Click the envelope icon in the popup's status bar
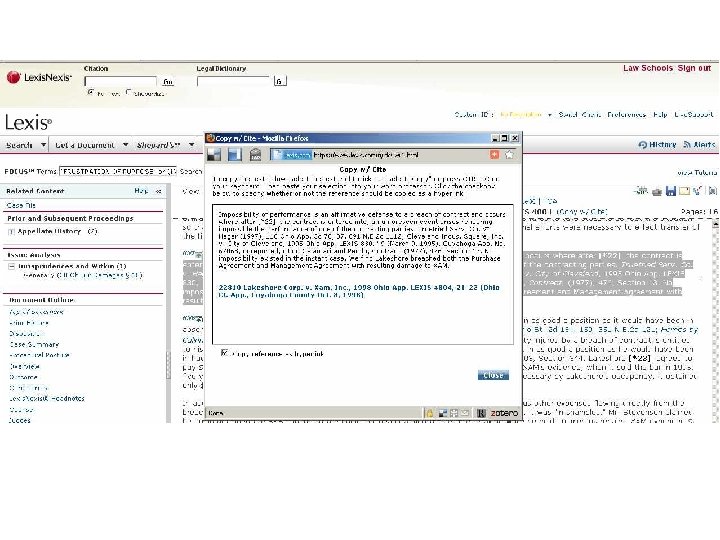This screenshot has width=720, height=540. click(465, 413)
